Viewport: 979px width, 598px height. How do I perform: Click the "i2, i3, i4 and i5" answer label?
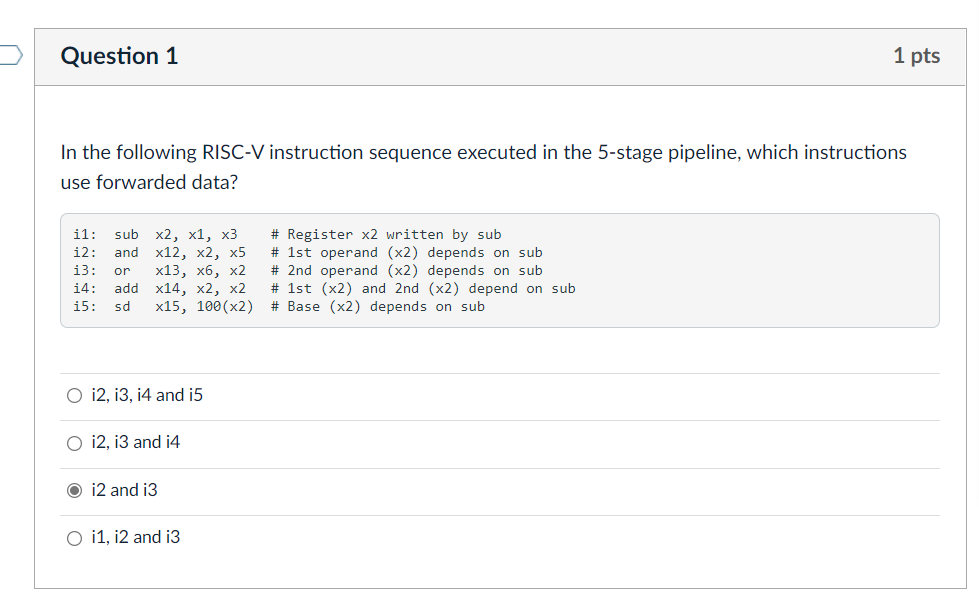click(147, 395)
